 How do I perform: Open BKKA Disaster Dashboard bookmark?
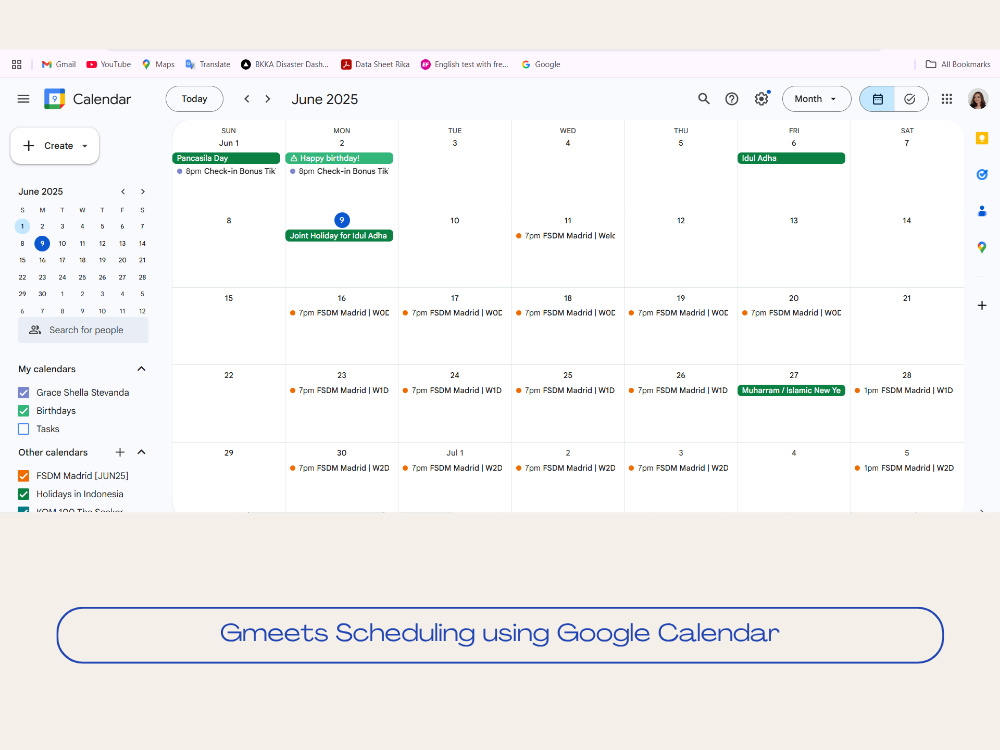tap(285, 64)
